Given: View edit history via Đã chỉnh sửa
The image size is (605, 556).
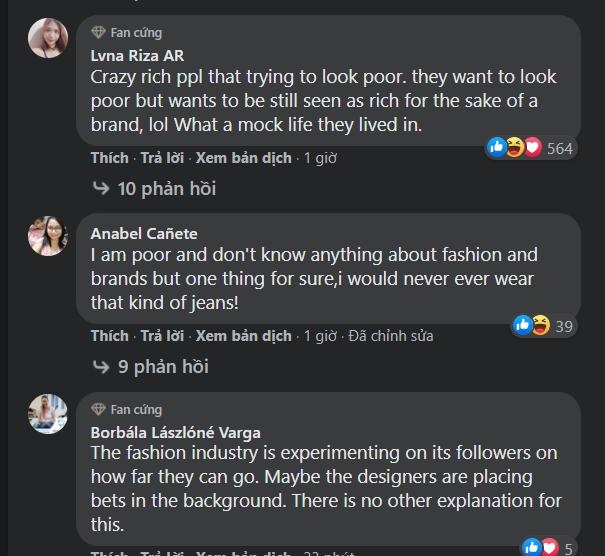Looking at the screenshot, I should [391, 336].
